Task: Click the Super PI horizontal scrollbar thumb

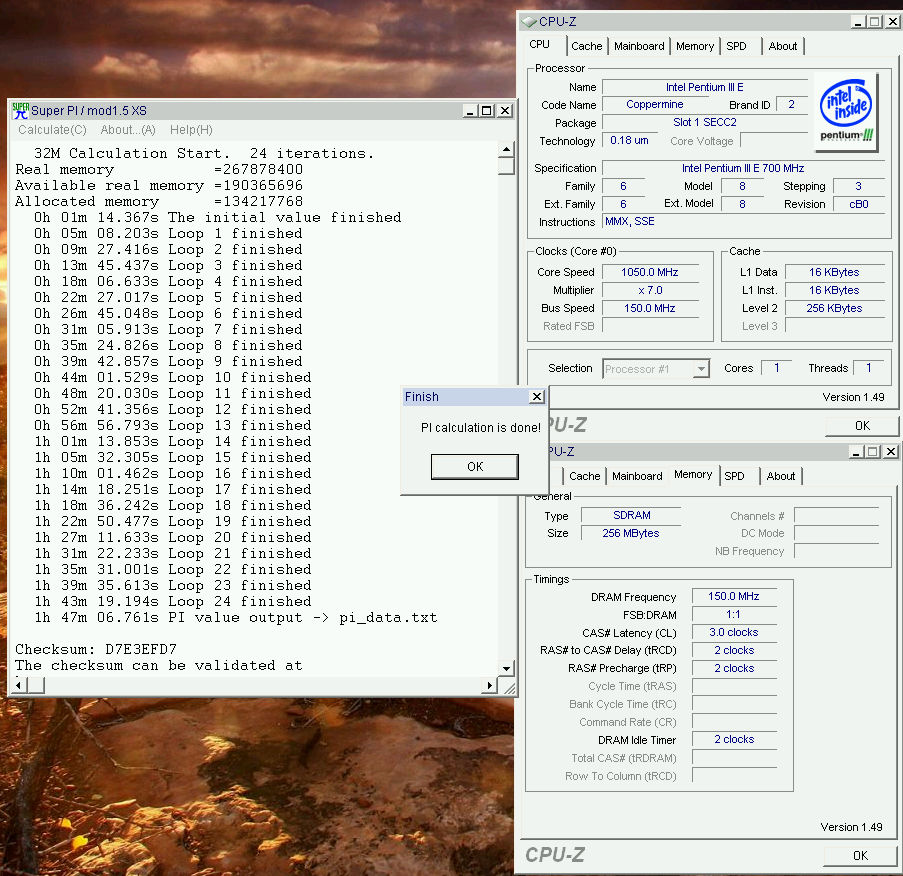Action: pos(36,685)
